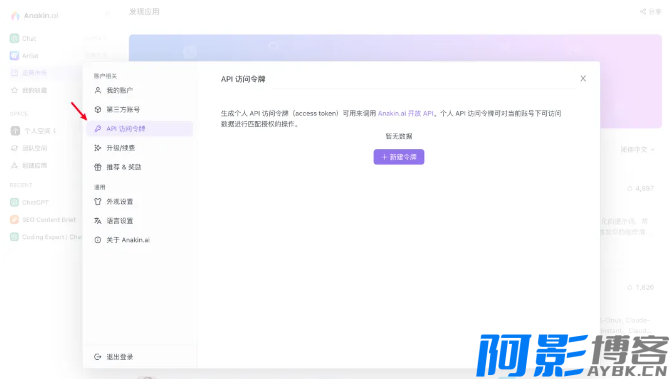The height and width of the screenshot is (379, 672).
Task: Open the Anakin.ai 开放 API link
Action: (x=405, y=114)
